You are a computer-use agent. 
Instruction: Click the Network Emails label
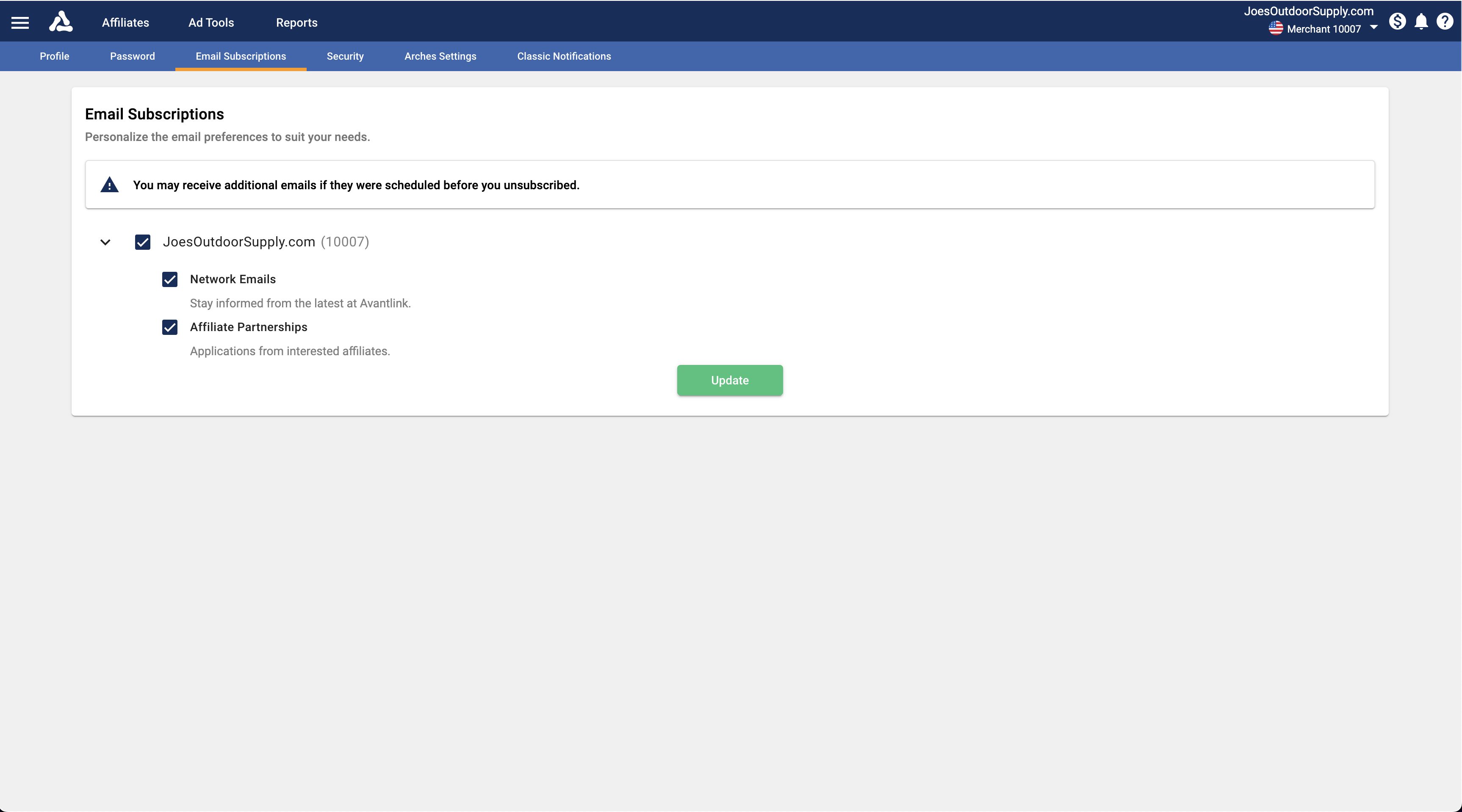233,279
